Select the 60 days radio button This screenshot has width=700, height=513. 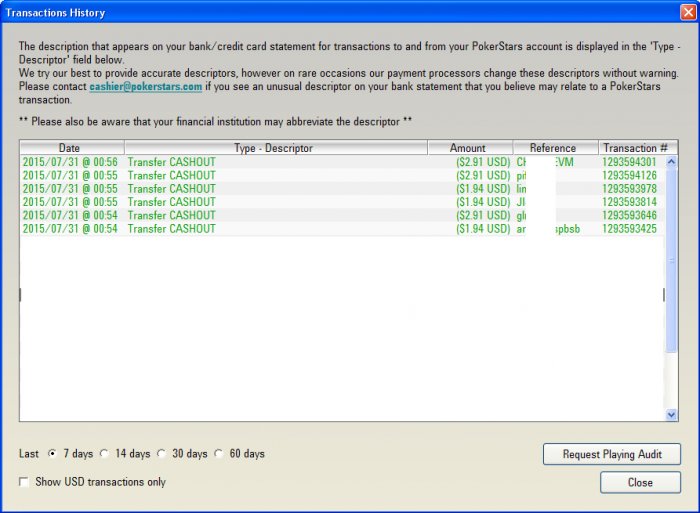click(x=219, y=454)
